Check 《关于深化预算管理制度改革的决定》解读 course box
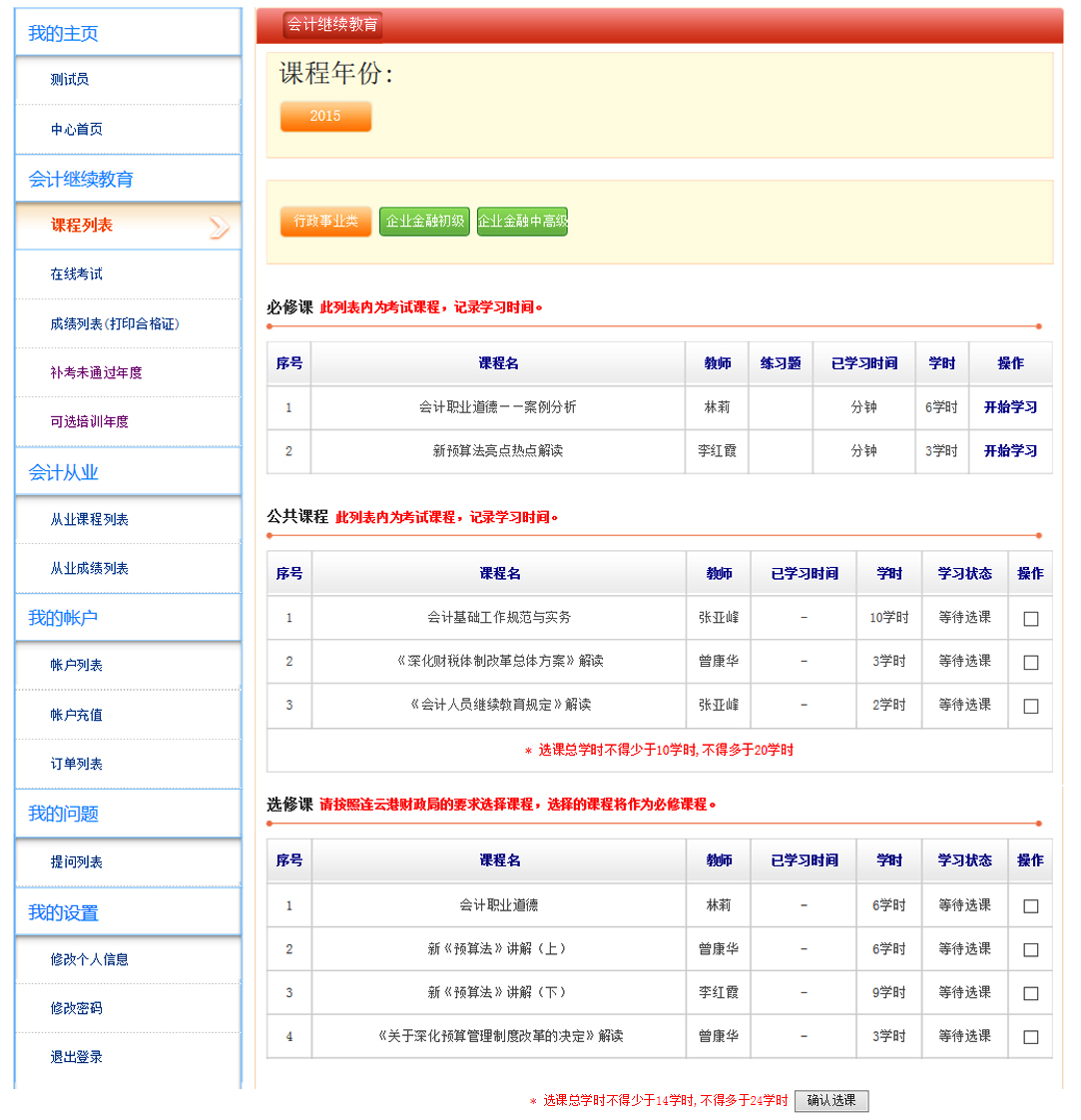Image resolution: width=1081 pixels, height=1120 pixels. point(1030,1037)
